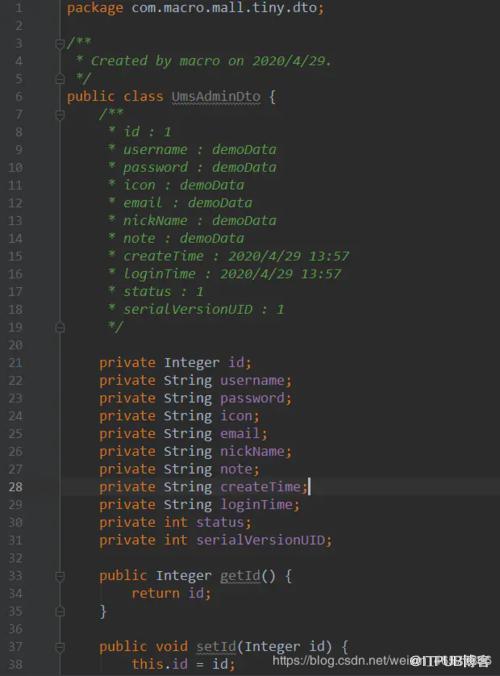
Task: Click the createTime field declaration
Action: [x=204, y=487]
